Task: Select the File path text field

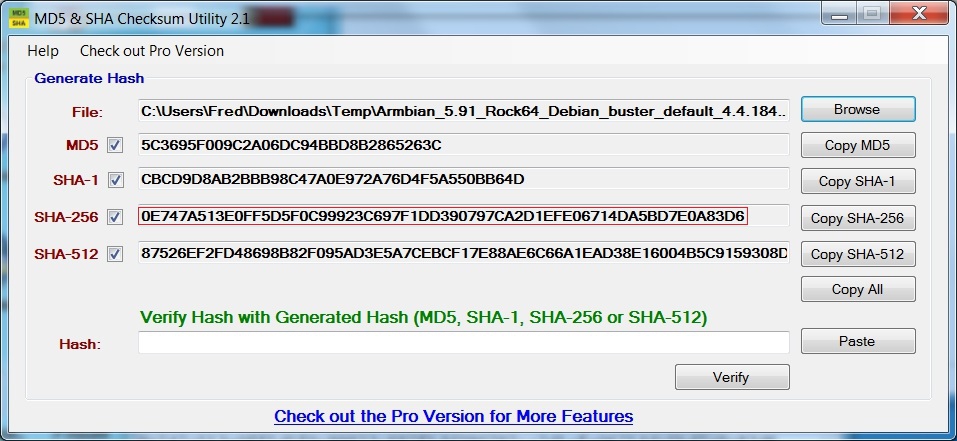Action: click(463, 110)
